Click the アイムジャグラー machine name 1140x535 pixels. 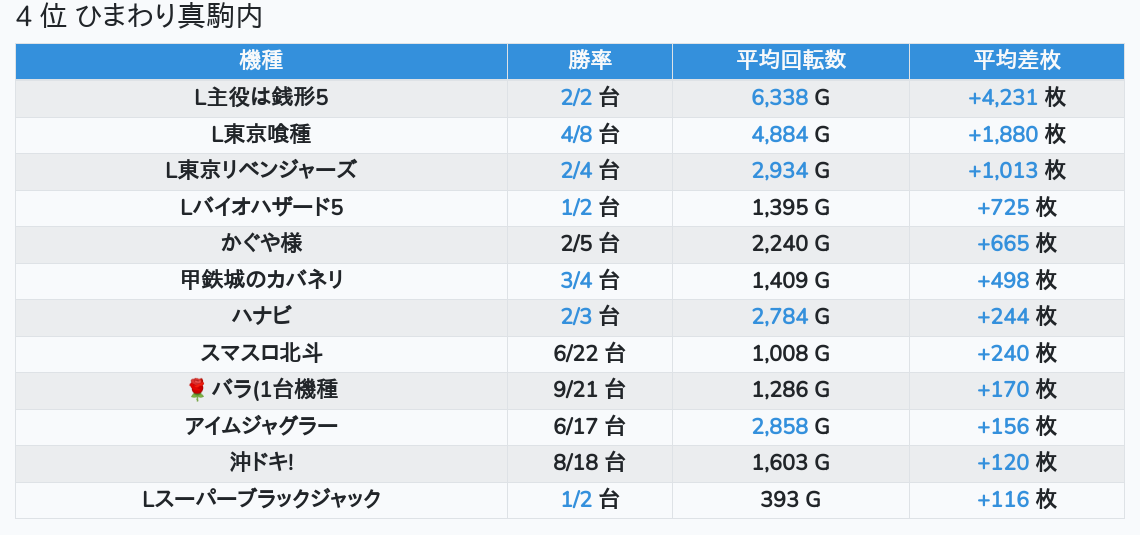click(x=261, y=426)
